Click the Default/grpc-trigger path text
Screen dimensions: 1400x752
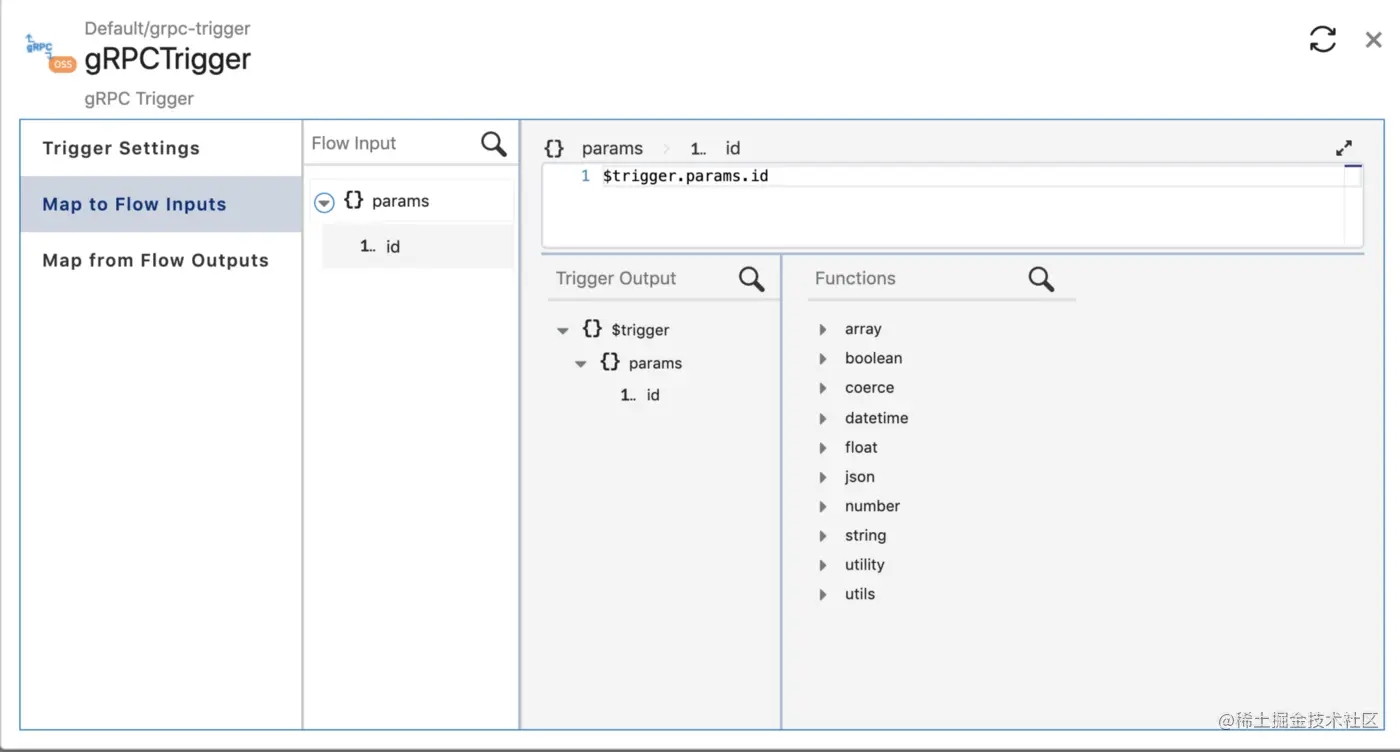tap(167, 29)
